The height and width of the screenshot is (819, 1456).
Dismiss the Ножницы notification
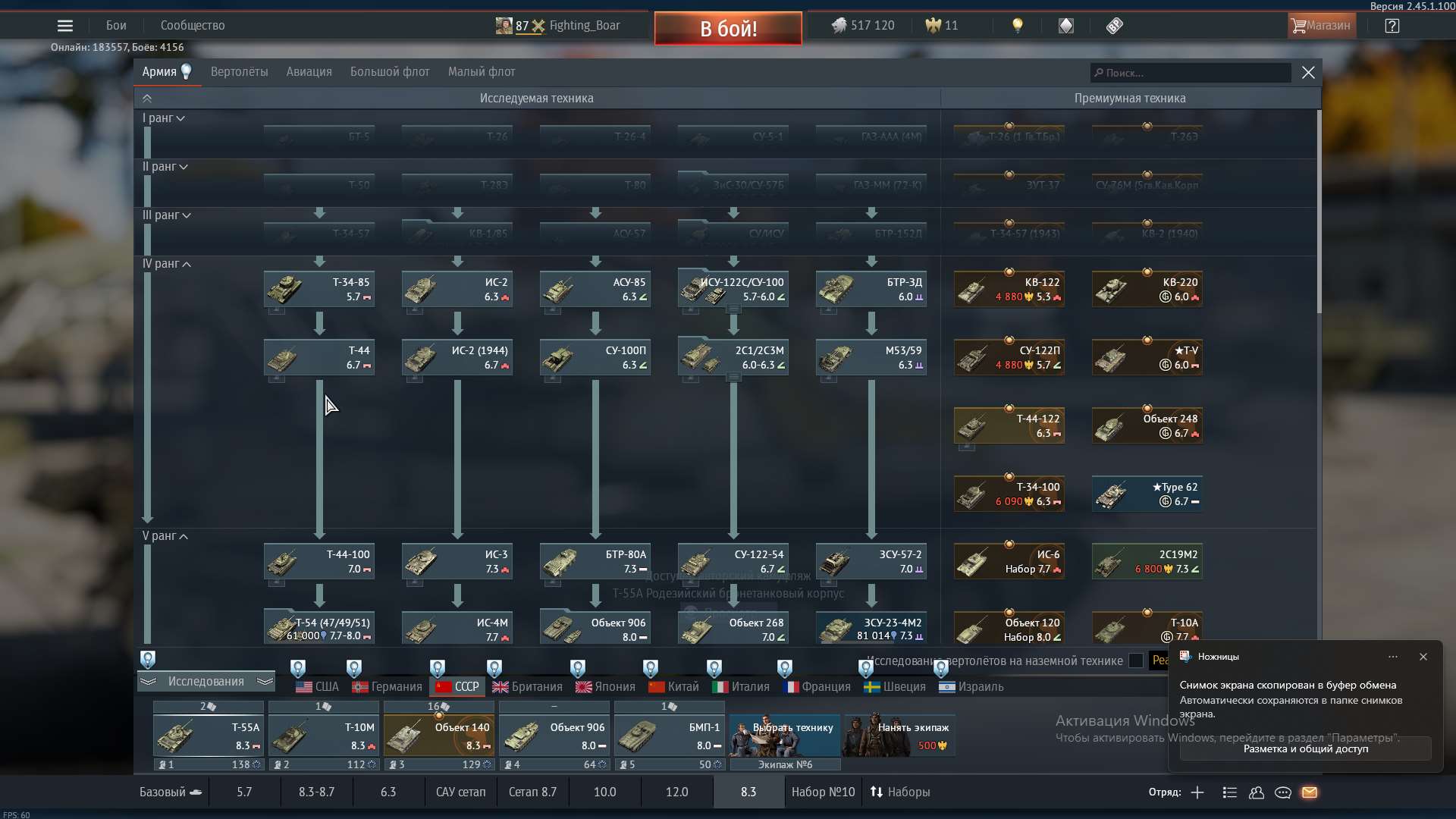1423,657
